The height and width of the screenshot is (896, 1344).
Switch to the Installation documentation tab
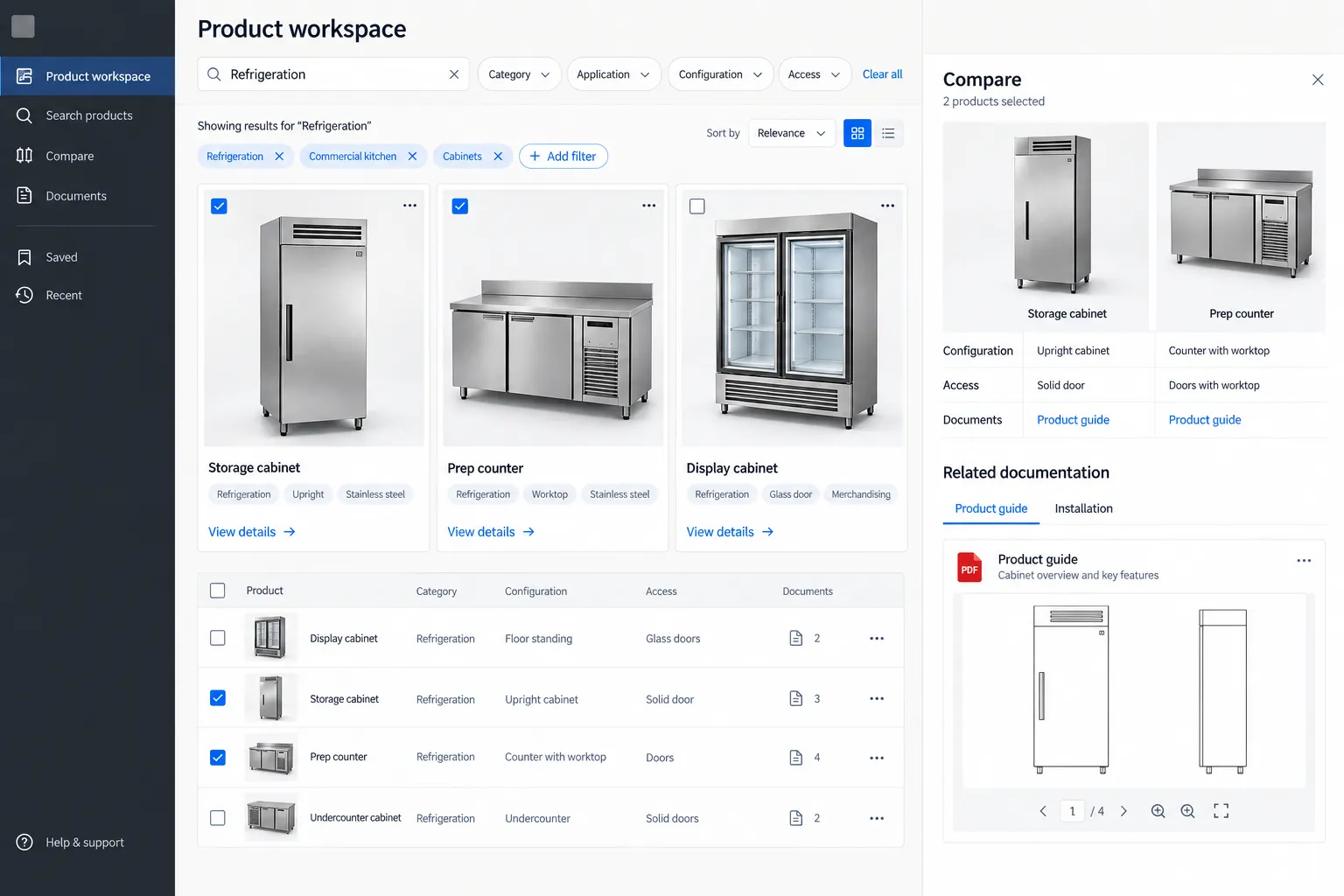[1083, 508]
